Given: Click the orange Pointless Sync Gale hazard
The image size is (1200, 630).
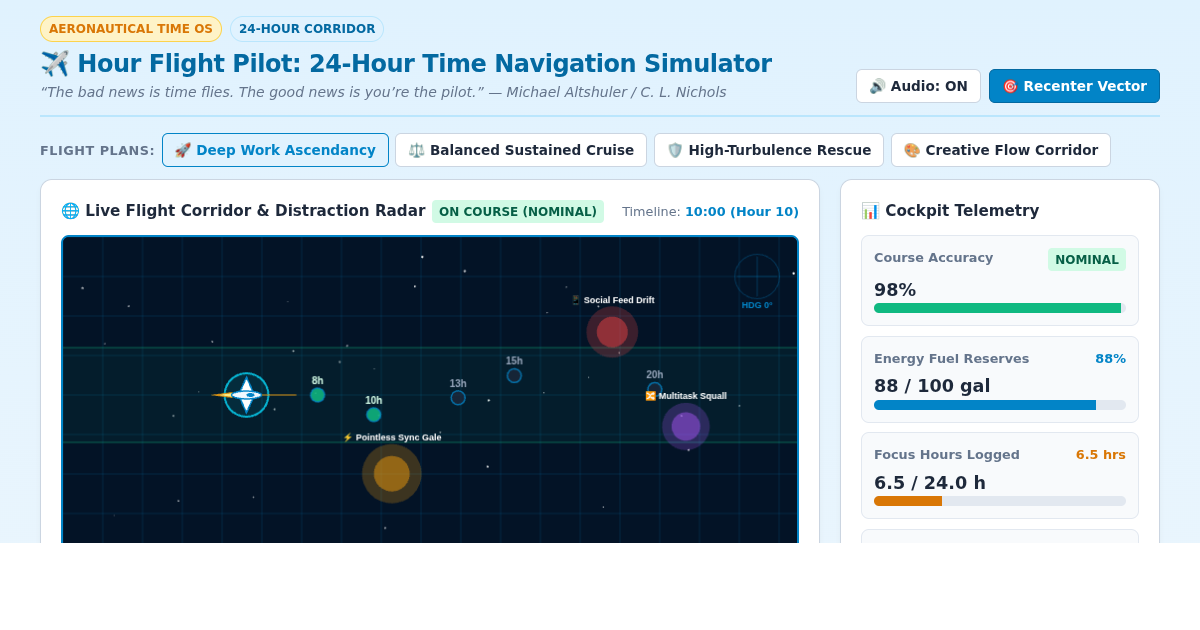Looking at the screenshot, I should (x=392, y=474).
